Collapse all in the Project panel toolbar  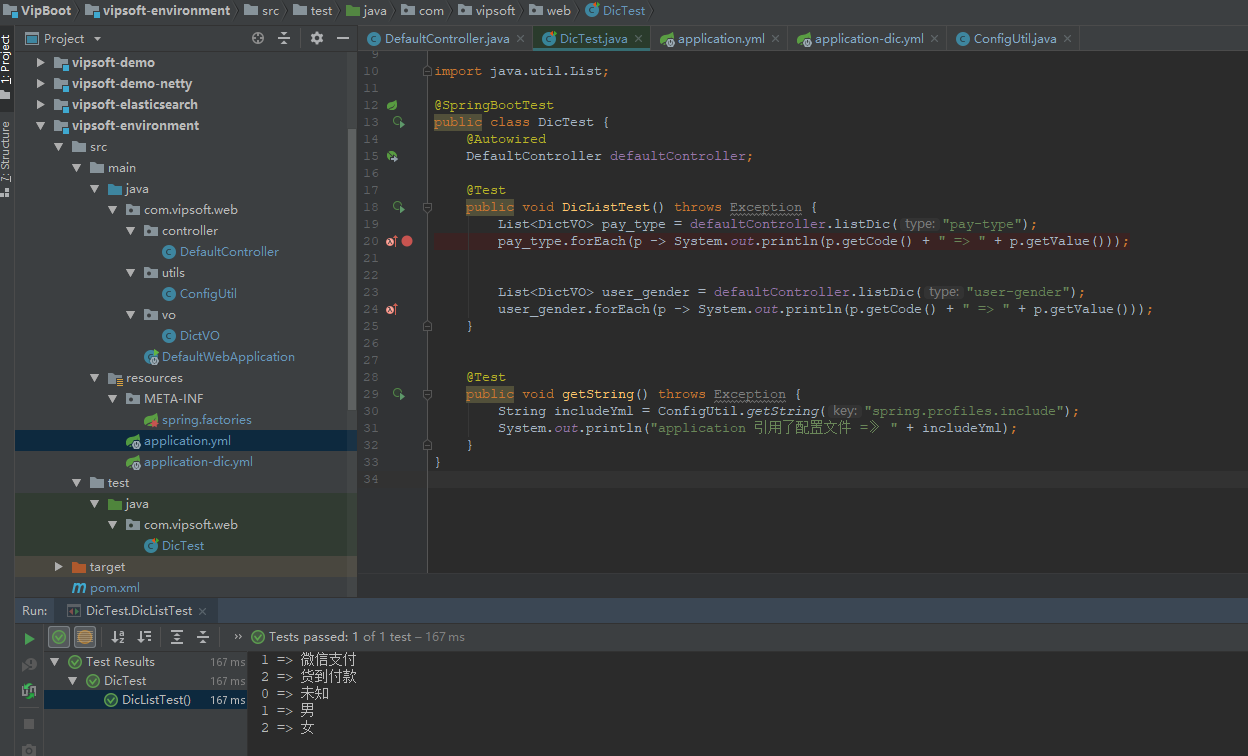point(284,38)
